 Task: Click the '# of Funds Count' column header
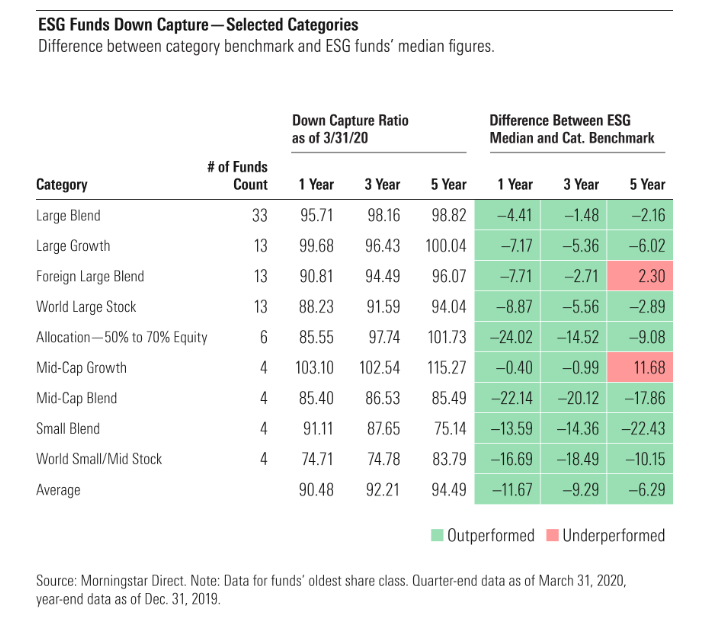[237, 176]
